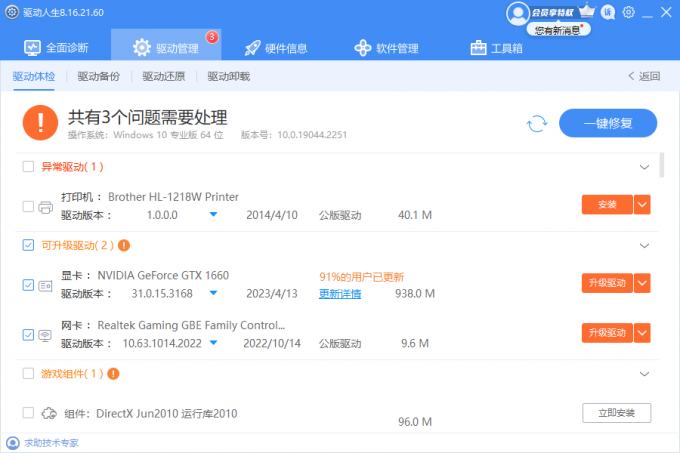Click the red 3 badge on 驱动管理

pyautogui.click(x=212, y=37)
